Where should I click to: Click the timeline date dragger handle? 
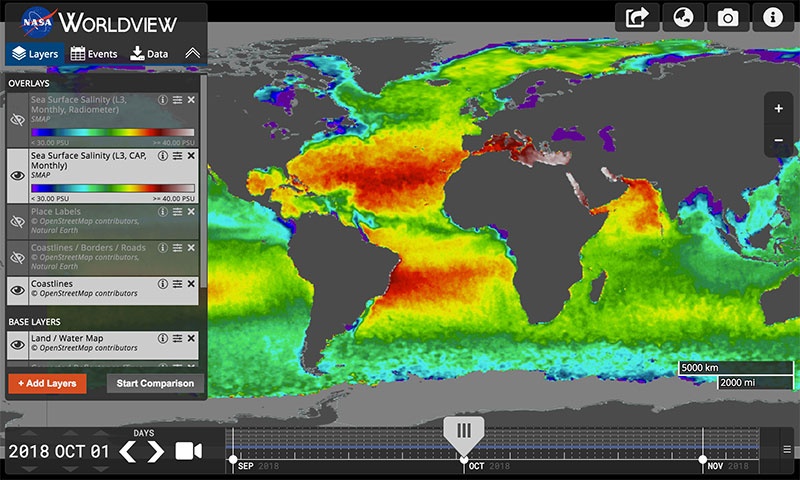click(x=463, y=436)
